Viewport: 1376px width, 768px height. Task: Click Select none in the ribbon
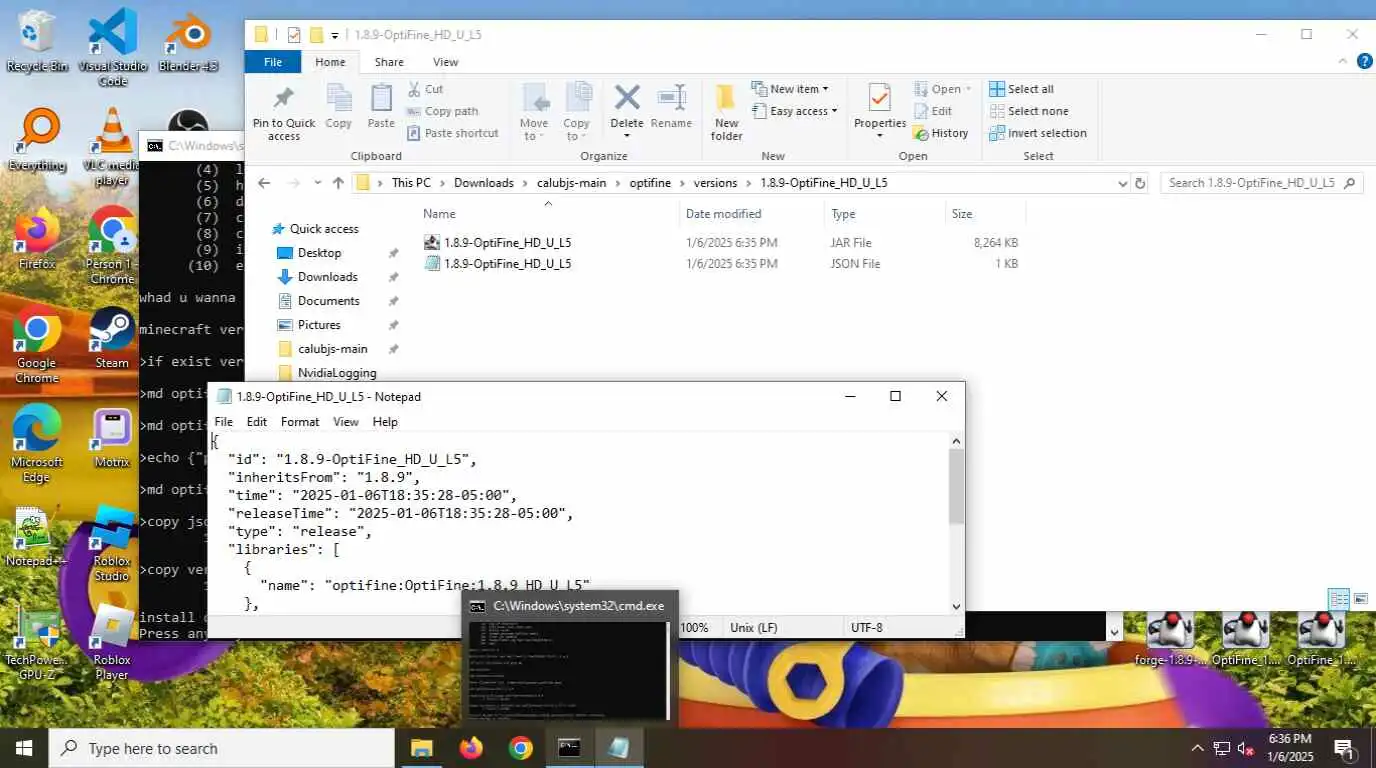(1028, 111)
